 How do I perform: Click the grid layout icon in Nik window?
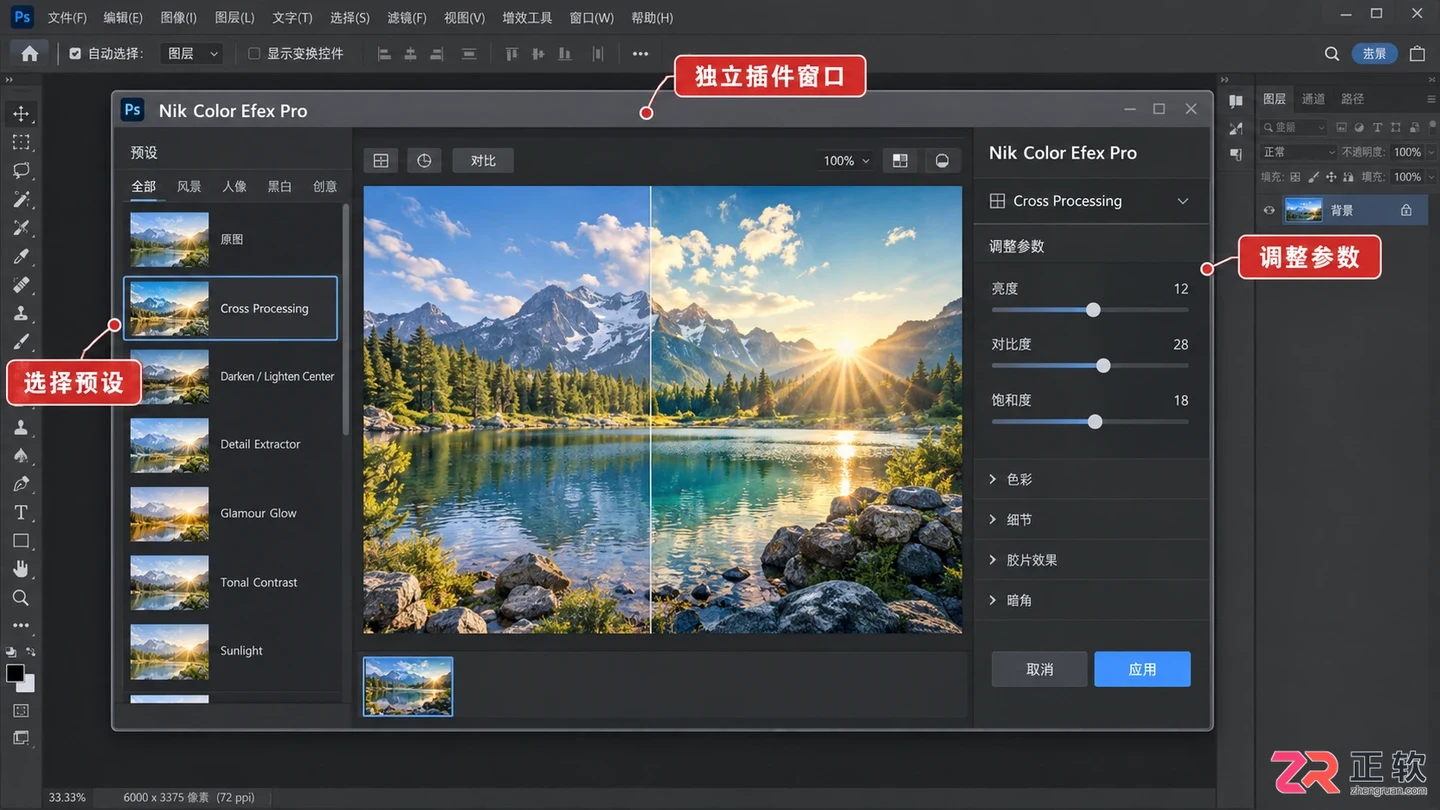[x=381, y=160]
